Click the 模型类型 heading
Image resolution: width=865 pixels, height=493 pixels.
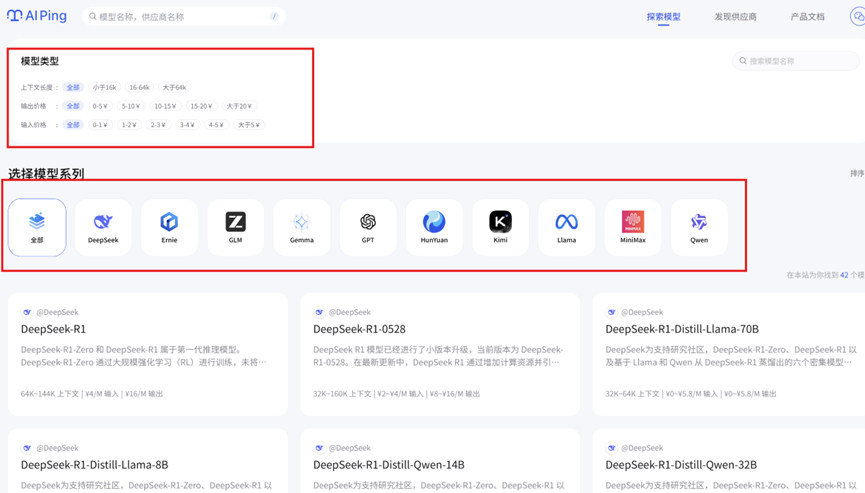pyautogui.click(x=40, y=61)
